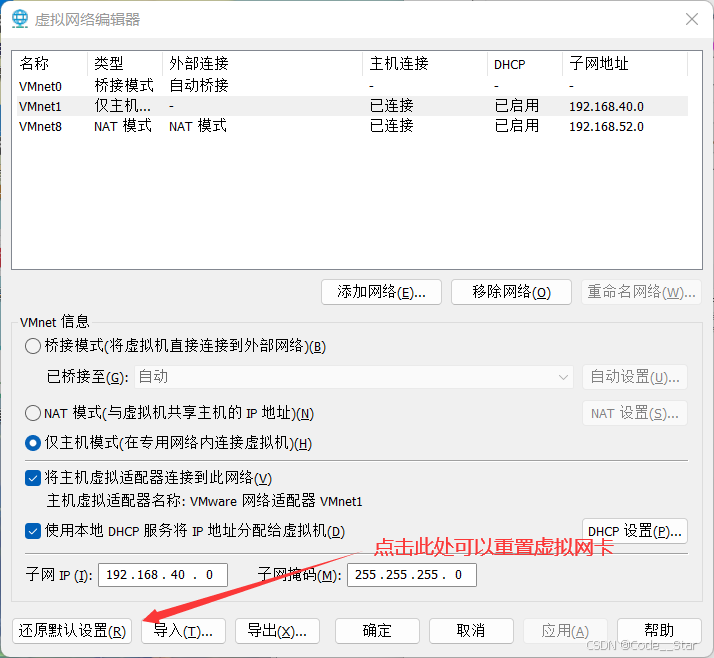Click 移除网络(O) button
Viewport: 714px width, 658px height.
[x=511, y=292]
